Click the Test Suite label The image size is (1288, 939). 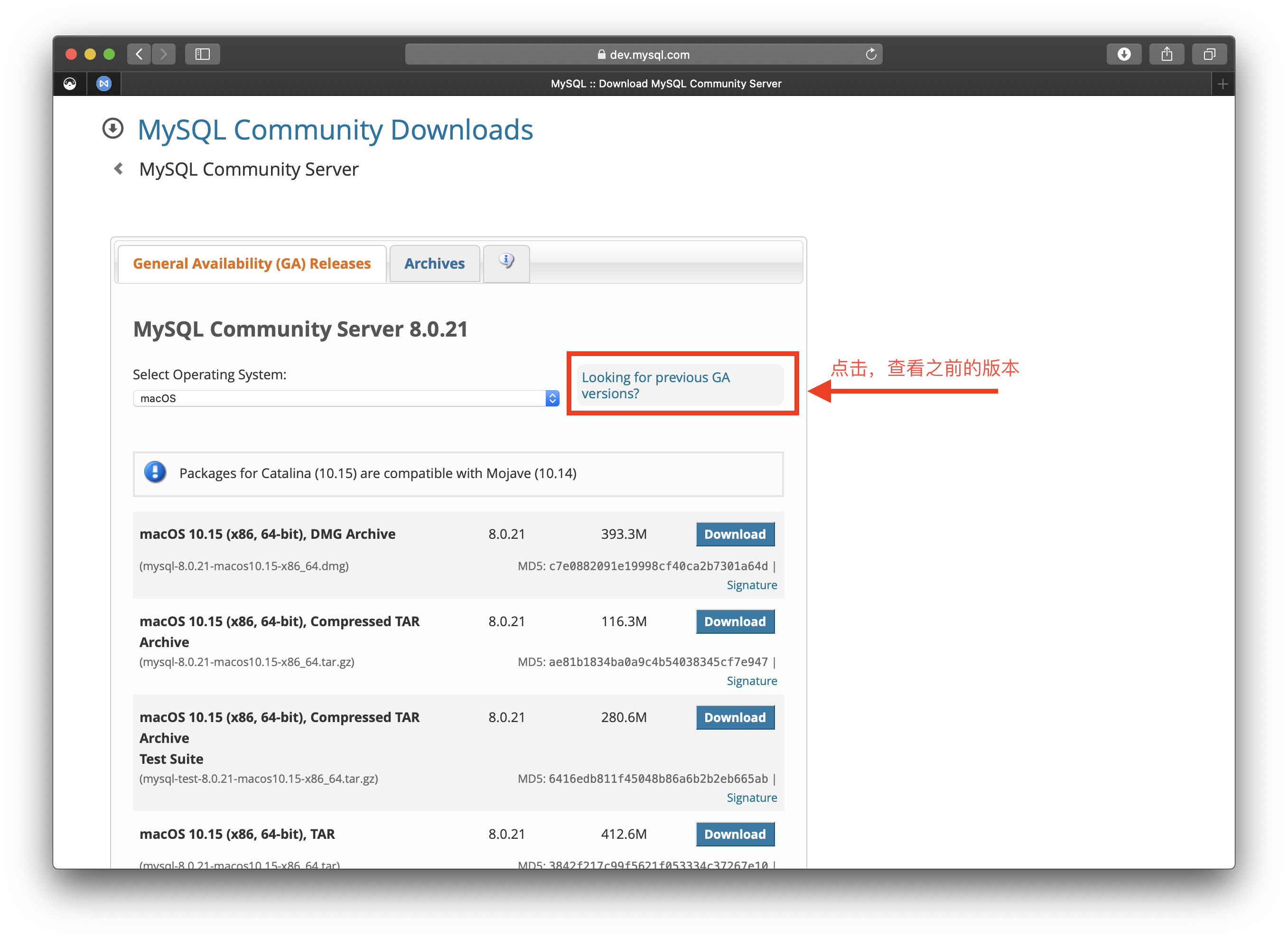coord(171,760)
